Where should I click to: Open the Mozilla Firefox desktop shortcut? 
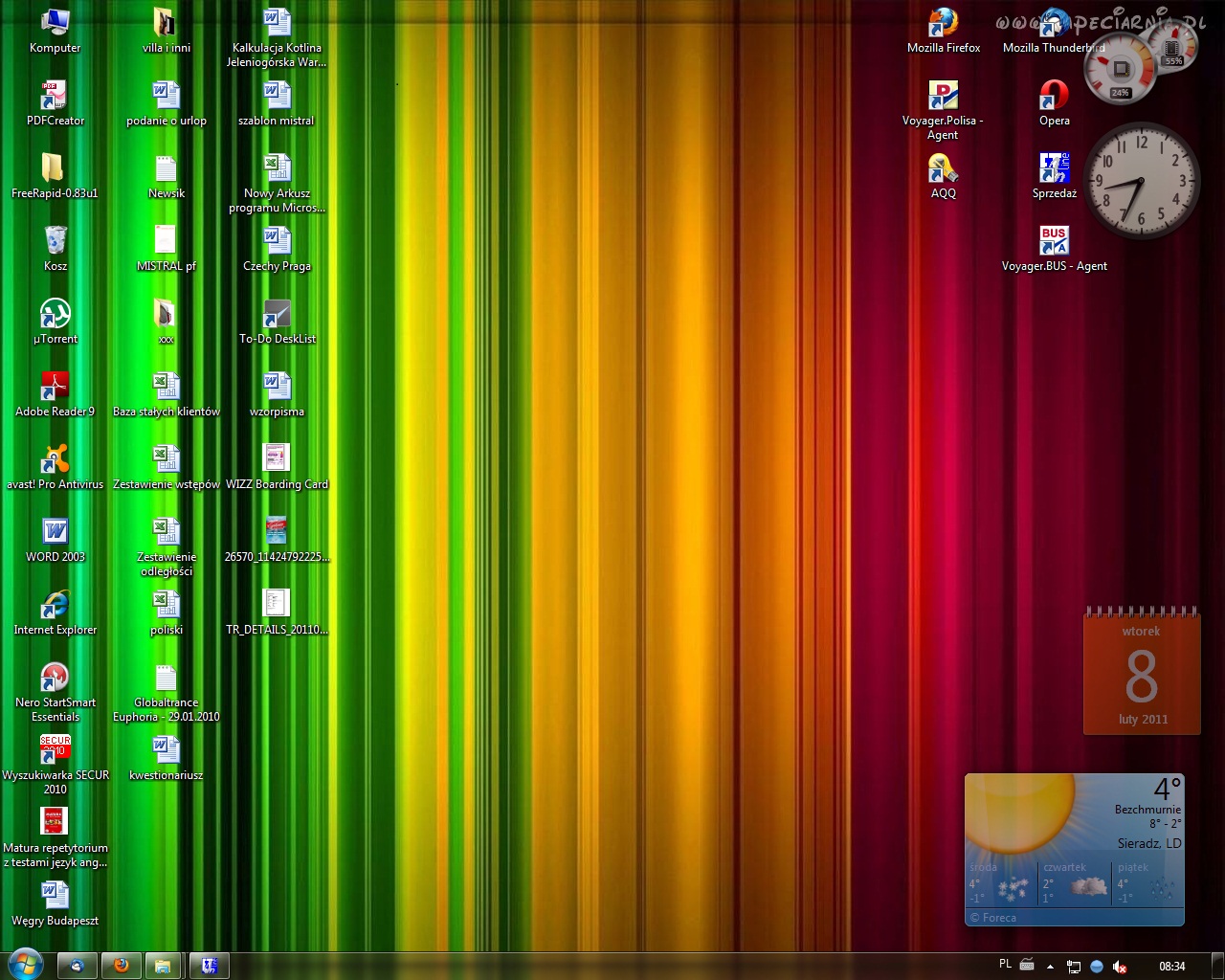[943, 24]
